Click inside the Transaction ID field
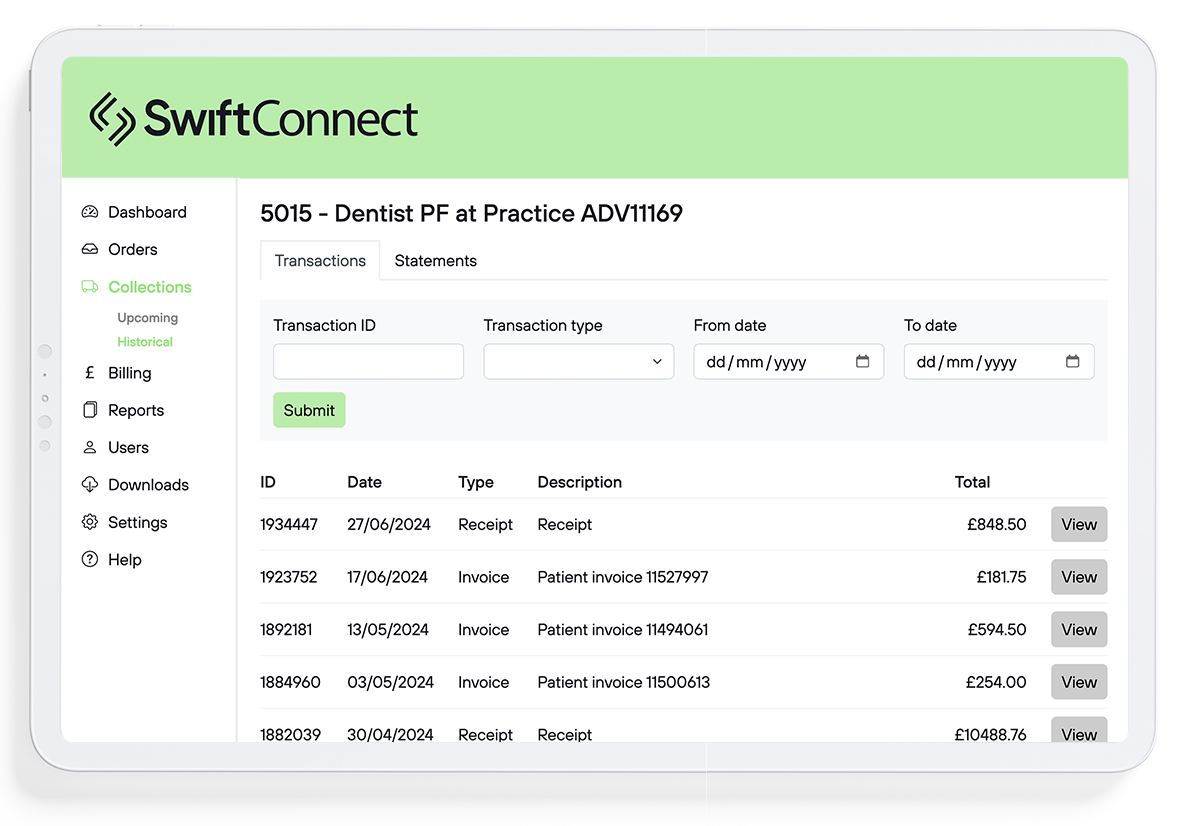Viewport: 1180px width, 826px height. click(x=368, y=361)
